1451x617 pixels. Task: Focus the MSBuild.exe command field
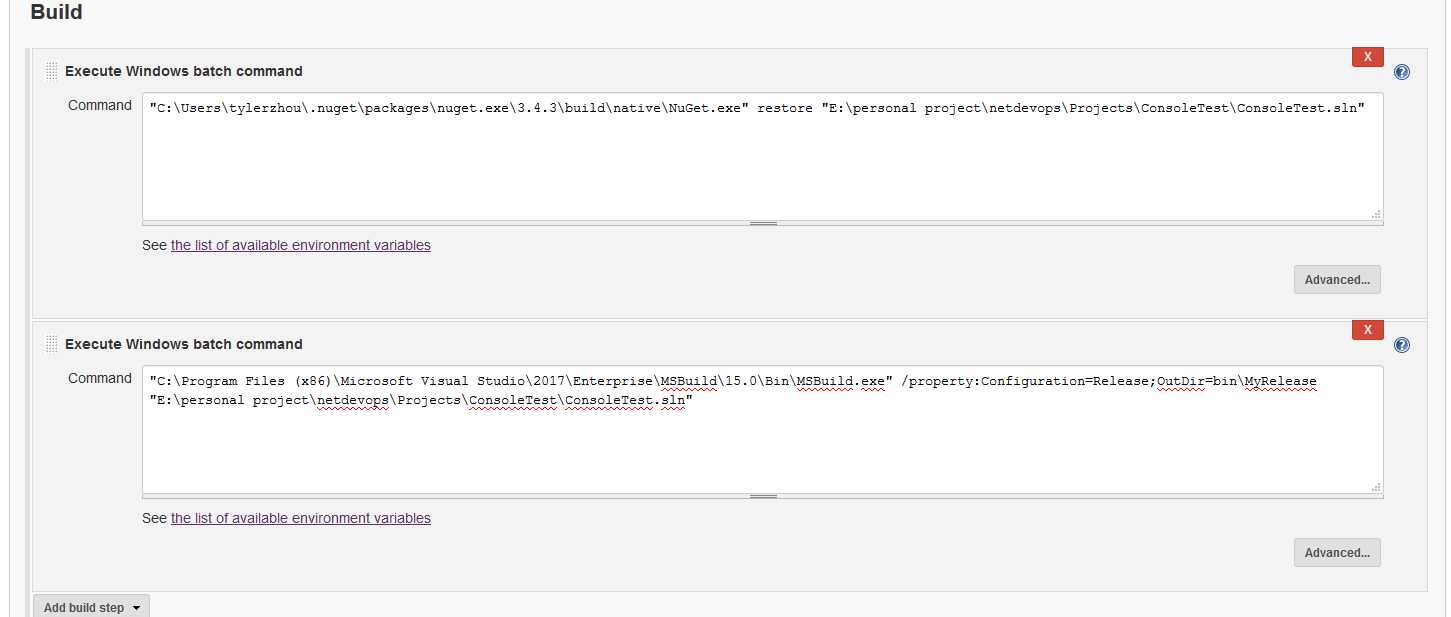(x=763, y=429)
